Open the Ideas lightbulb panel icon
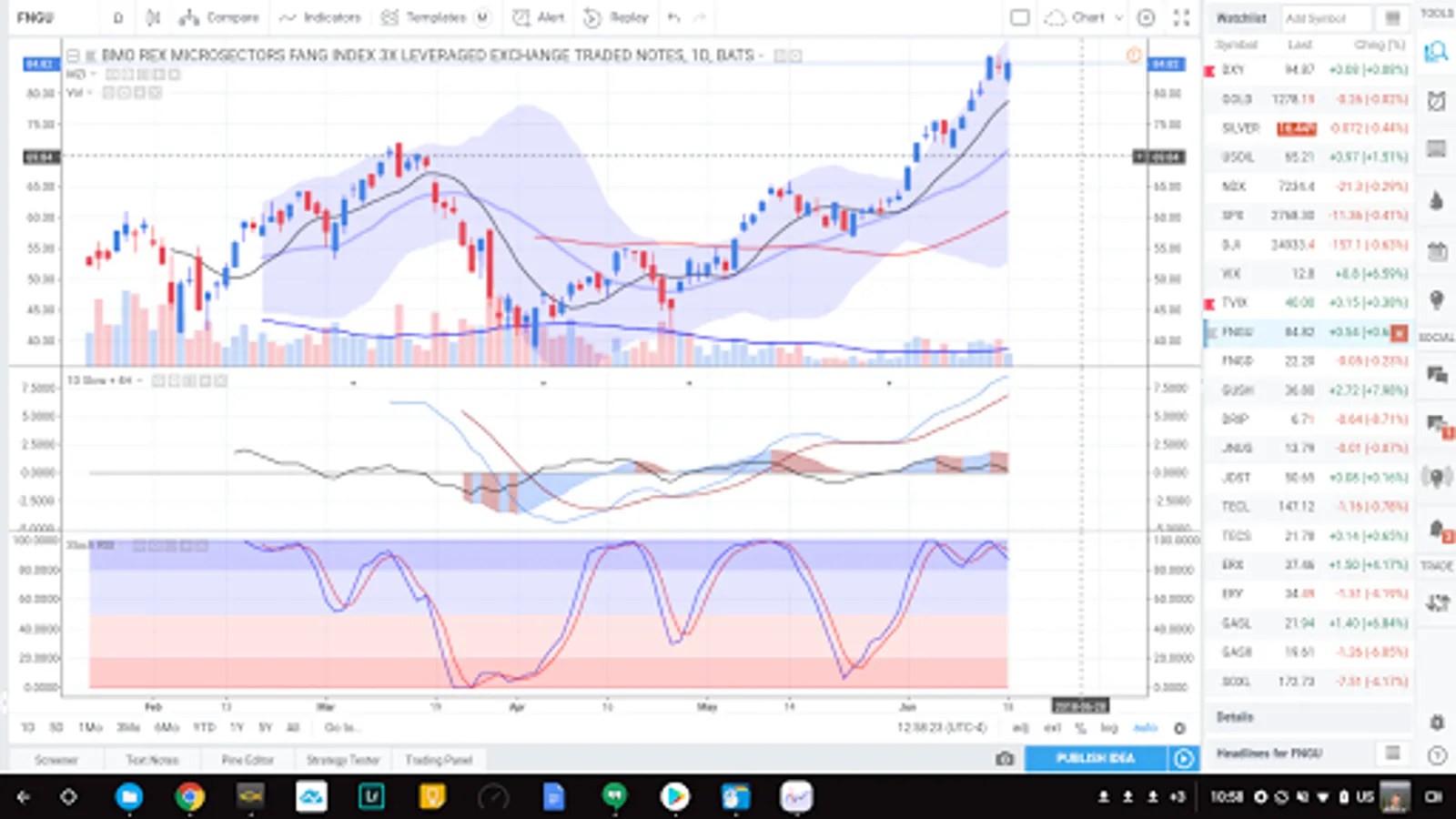Viewport: 1456px width, 819px height. pyautogui.click(x=1437, y=299)
